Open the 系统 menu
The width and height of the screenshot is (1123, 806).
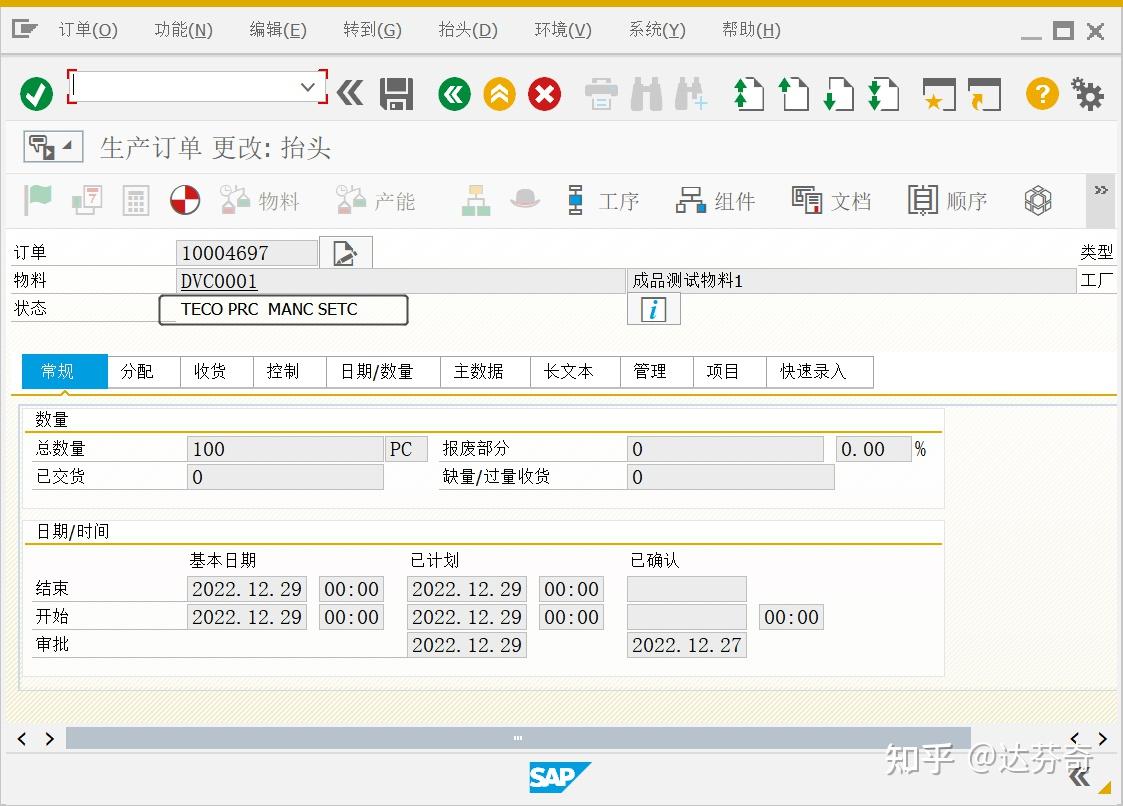pos(655,29)
